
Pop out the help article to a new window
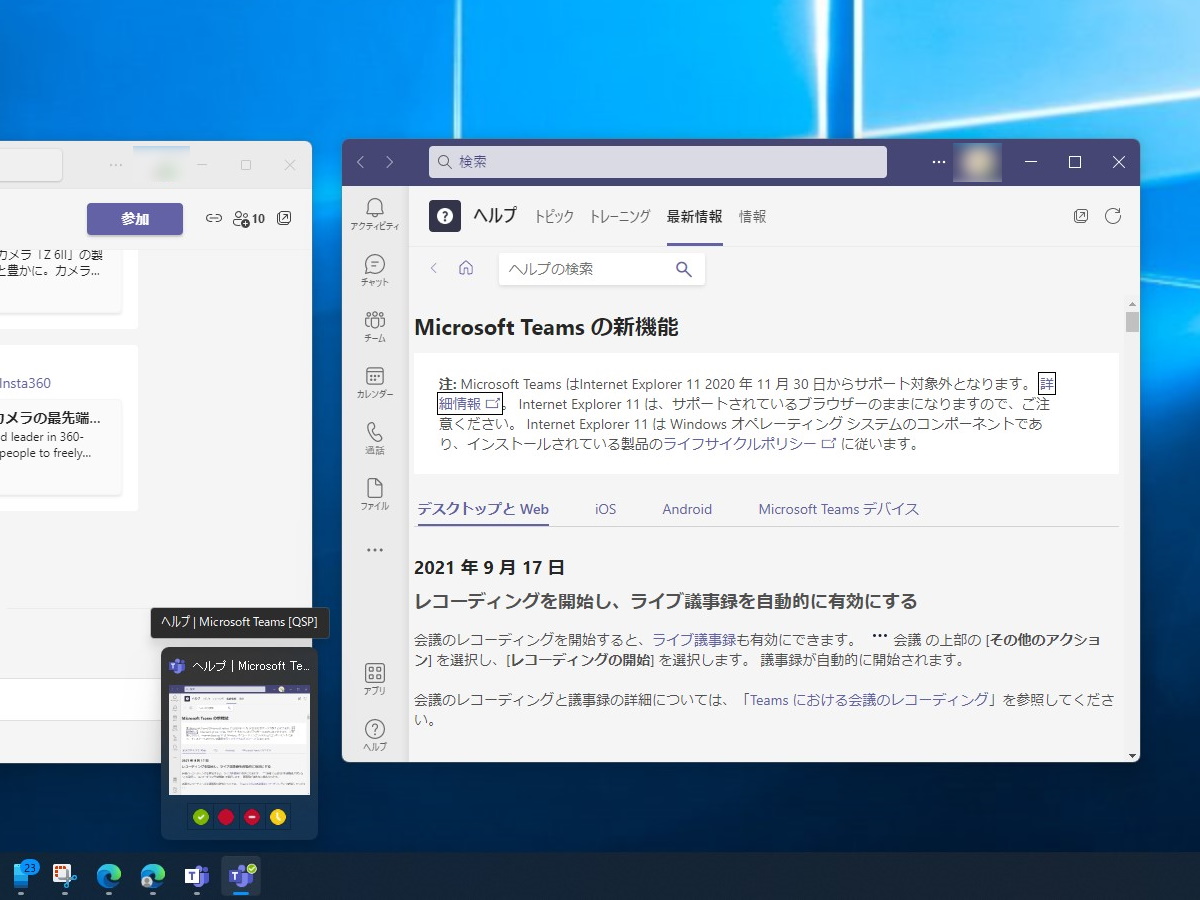(x=1081, y=215)
